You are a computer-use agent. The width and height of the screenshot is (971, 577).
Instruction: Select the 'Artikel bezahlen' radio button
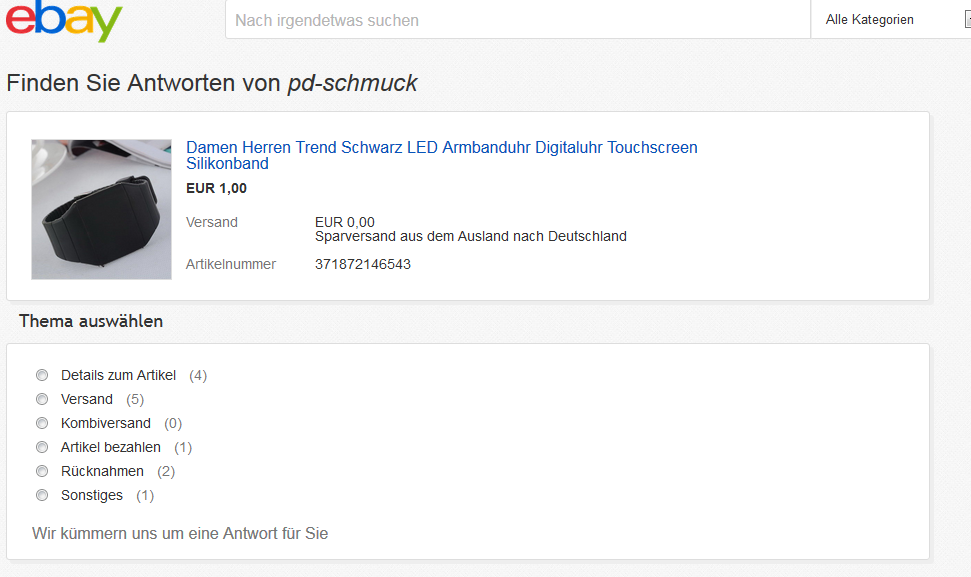tap(42, 447)
